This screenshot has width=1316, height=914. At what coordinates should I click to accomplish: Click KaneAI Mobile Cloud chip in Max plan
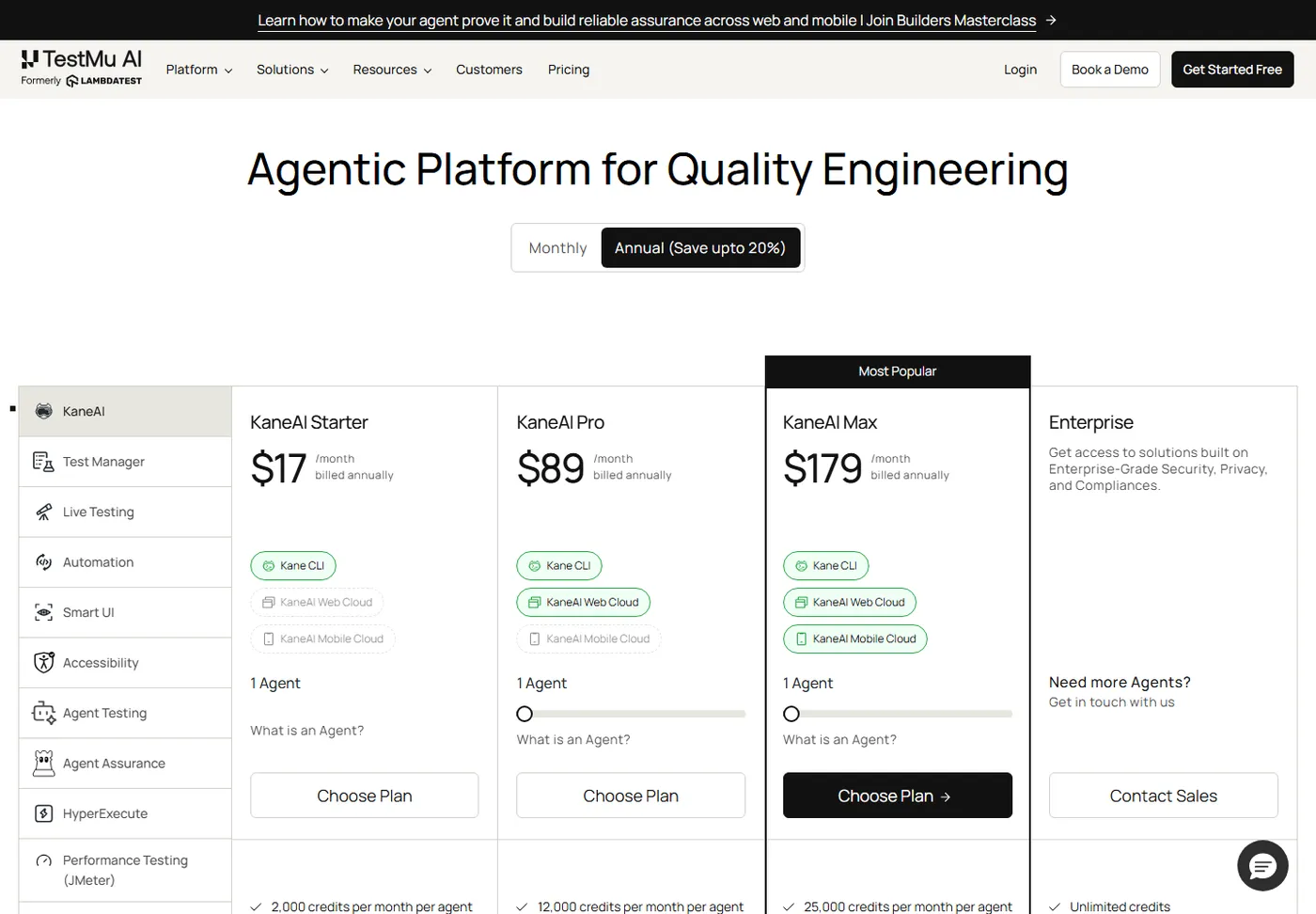click(x=855, y=639)
